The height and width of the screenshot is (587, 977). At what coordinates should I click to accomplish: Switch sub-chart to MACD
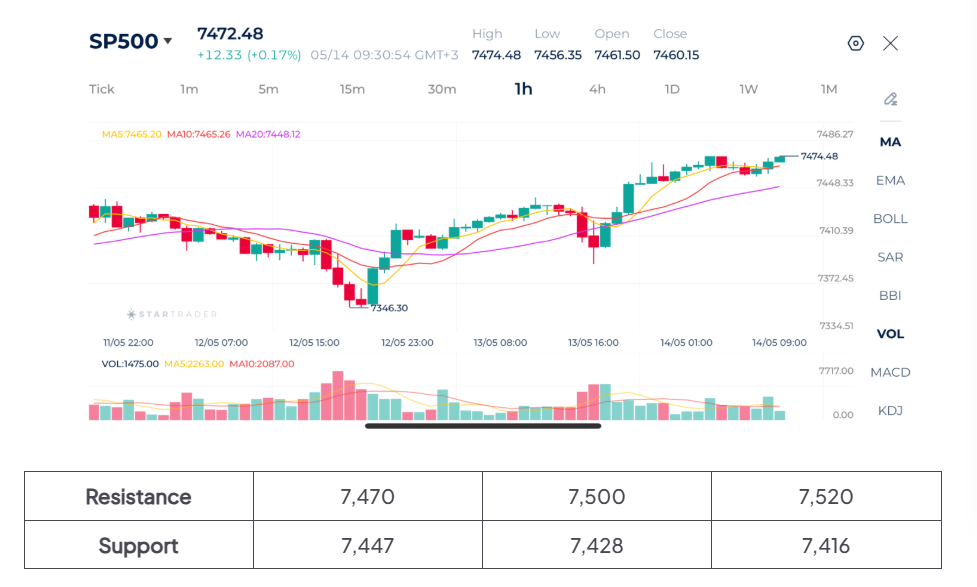[890, 373]
